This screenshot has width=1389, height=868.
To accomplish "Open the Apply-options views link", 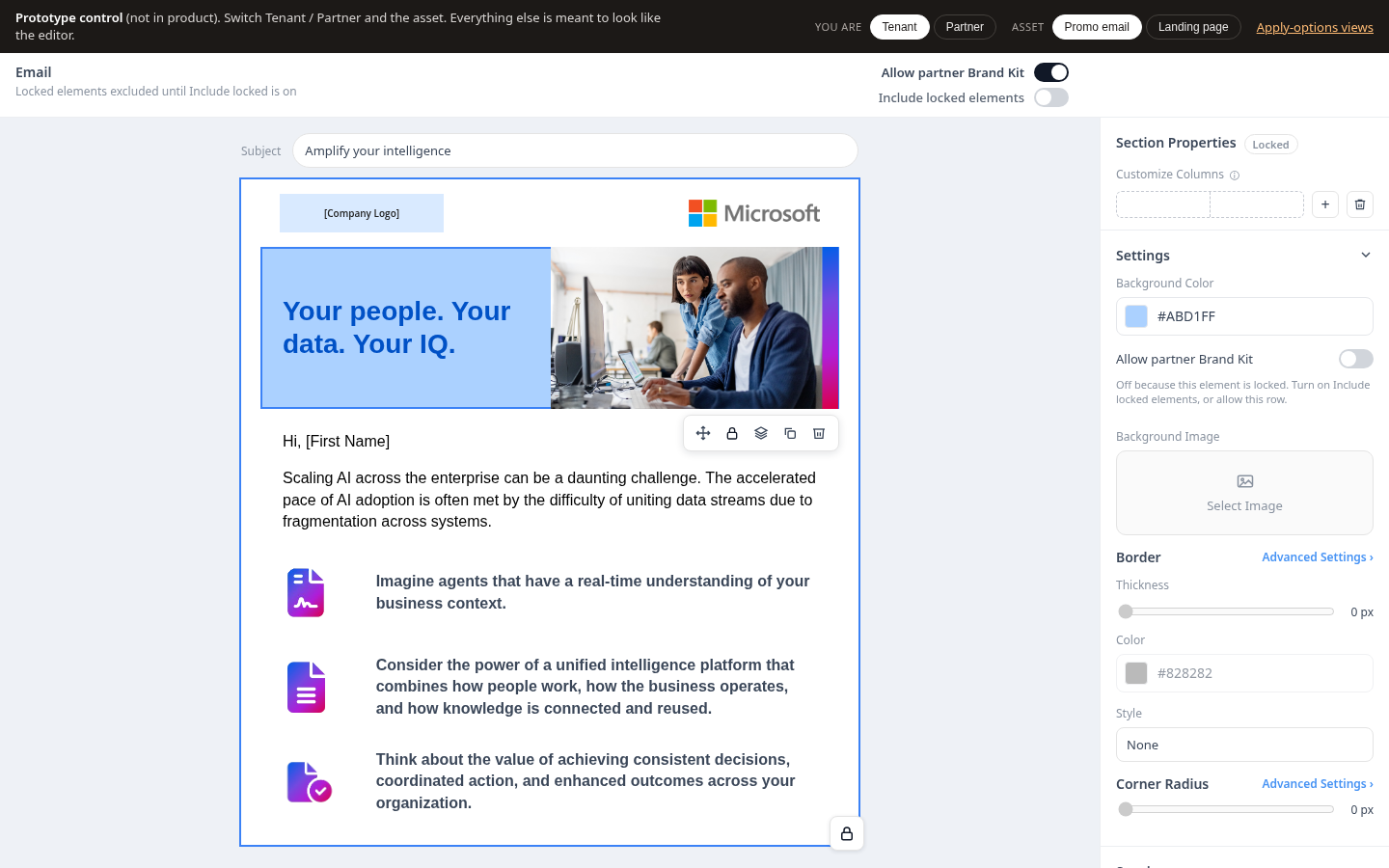I will [x=1315, y=27].
